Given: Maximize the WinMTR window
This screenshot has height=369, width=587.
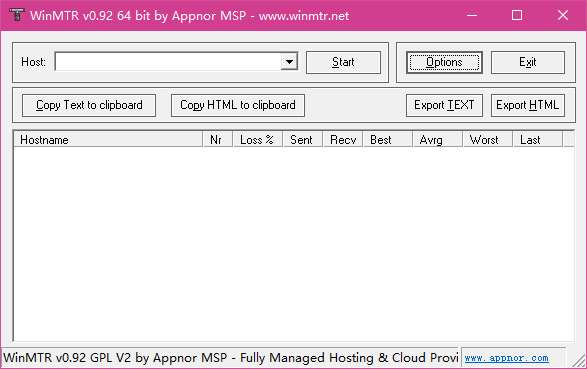Looking at the screenshot, I should click(x=517, y=15).
